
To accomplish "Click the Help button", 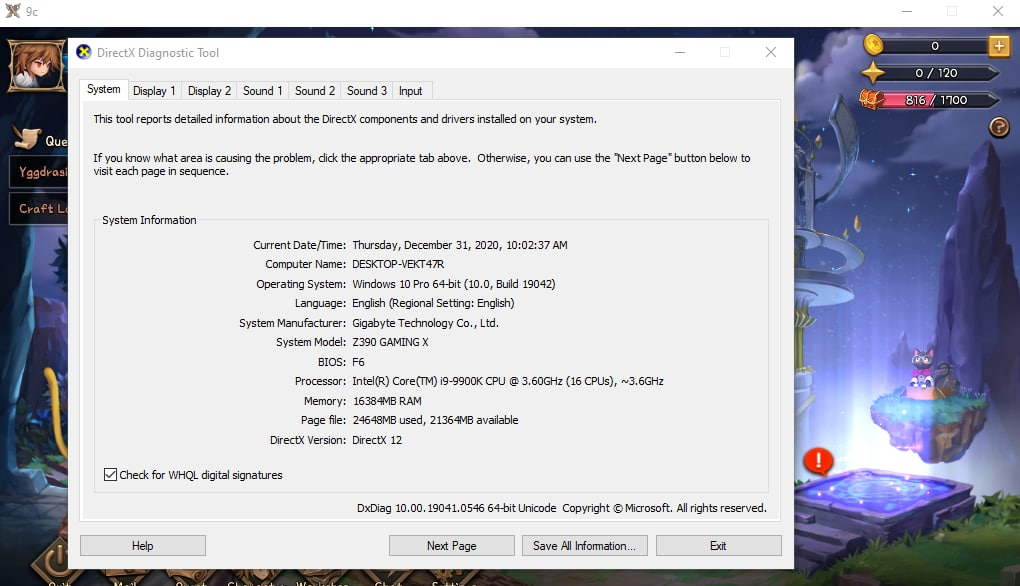I will pyautogui.click(x=143, y=546).
